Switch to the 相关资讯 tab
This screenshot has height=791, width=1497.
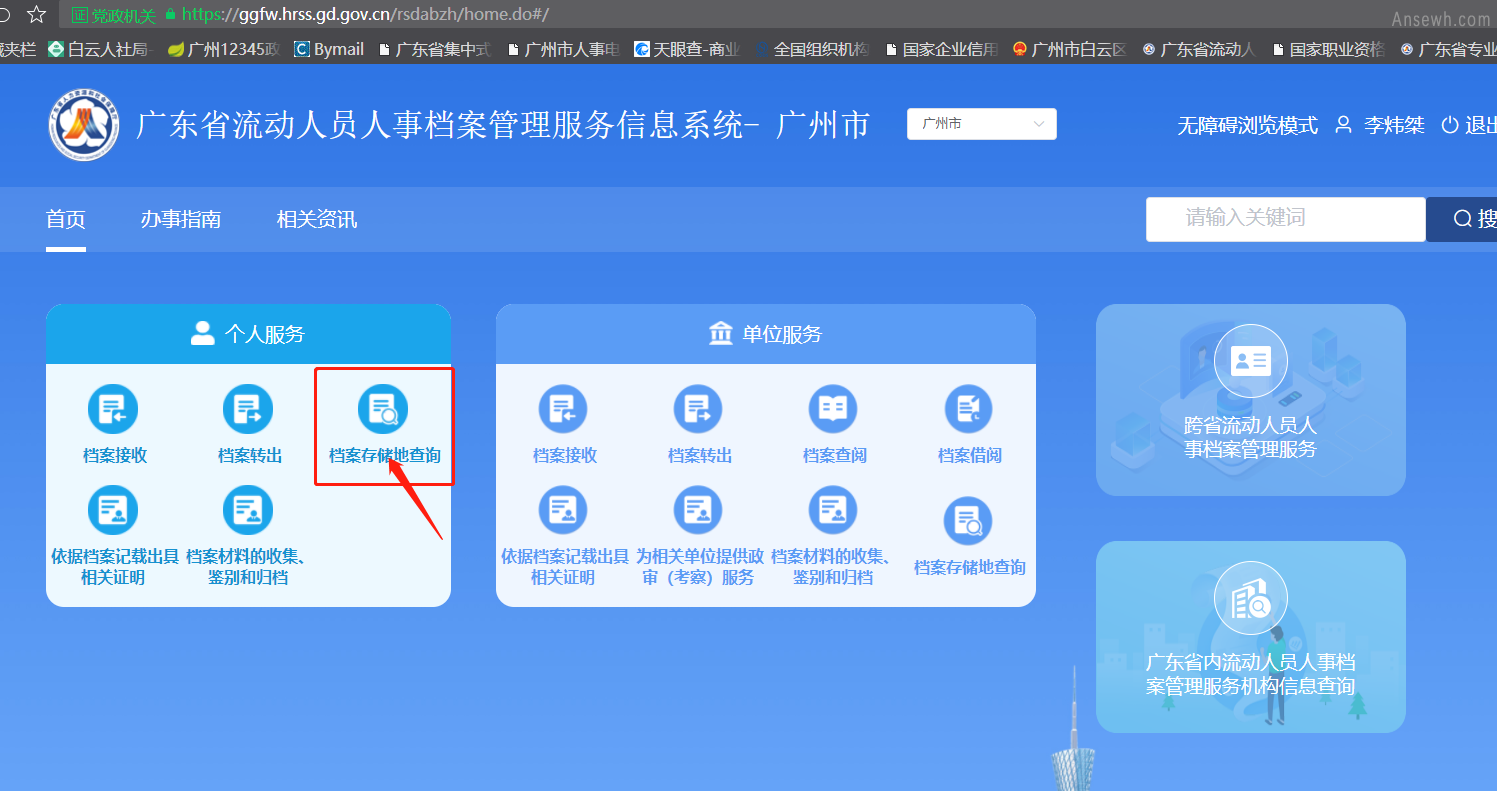pyautogui.click(x=317, y=219)
